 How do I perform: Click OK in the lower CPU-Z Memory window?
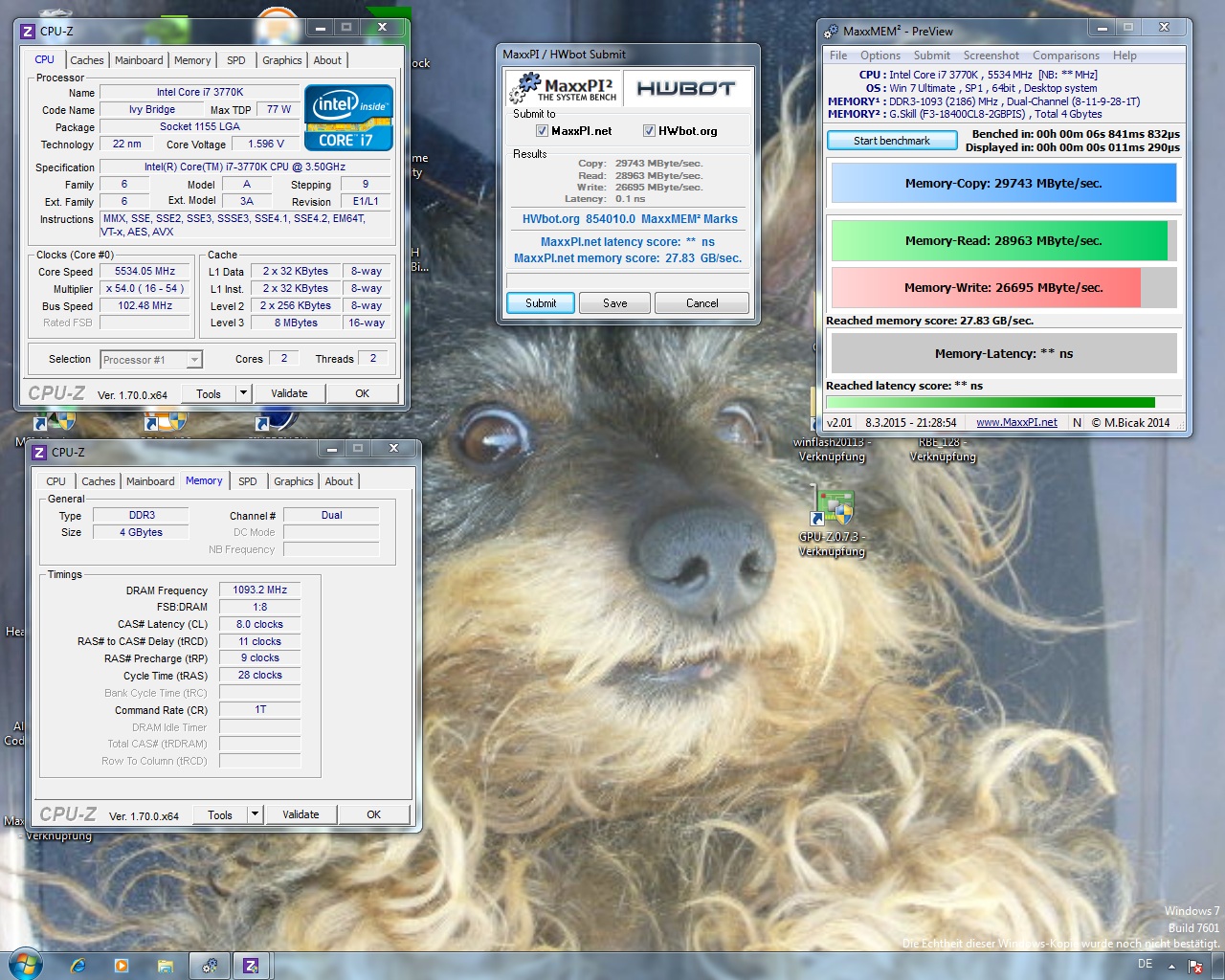click(374, 814)
